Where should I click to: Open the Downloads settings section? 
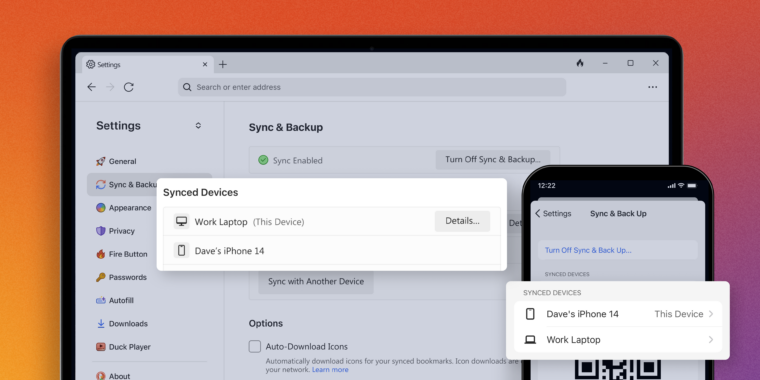tap(122, 324)
